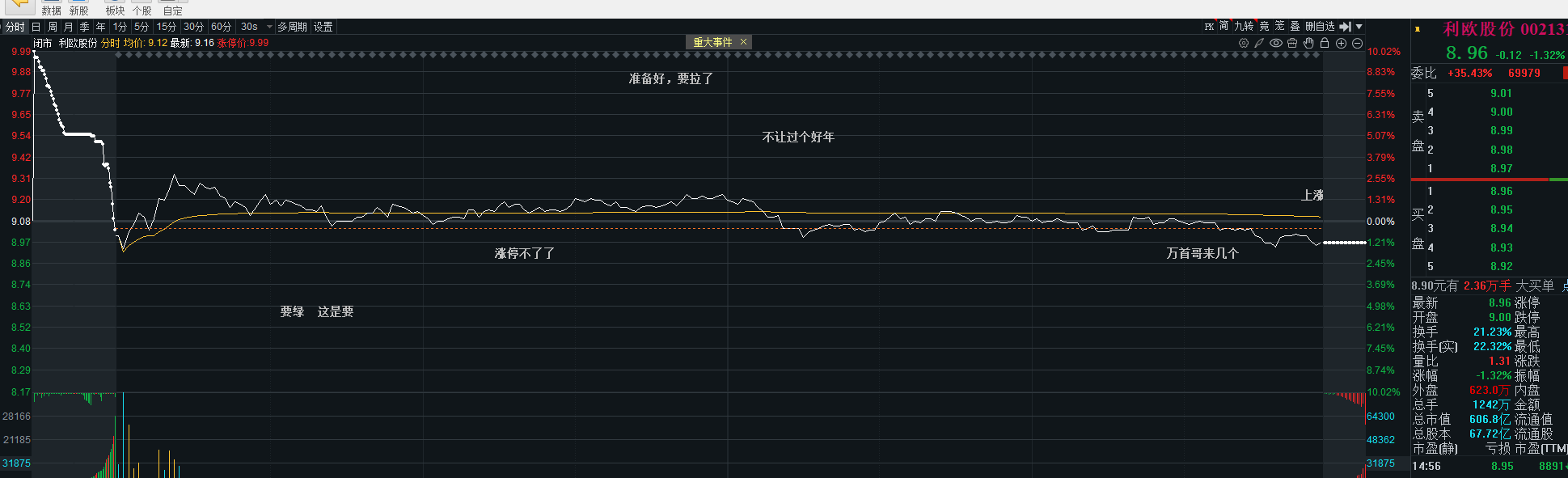Open dropdown arrow next to panel collapse icon
This screenshot has height=478, width=1568.
coord(1359,27)
